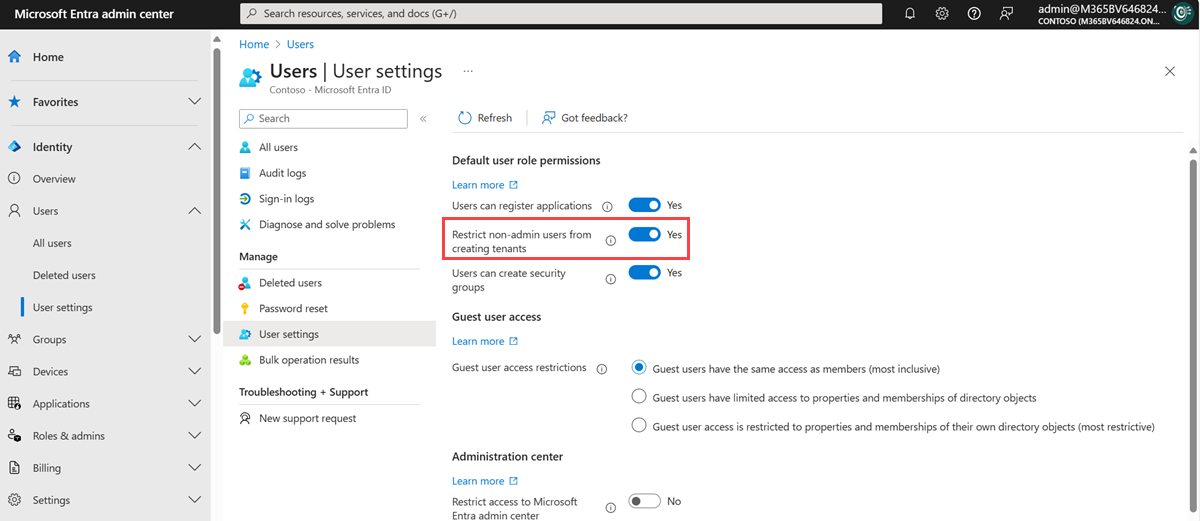Image resolution: width=1200 pixels, height=521 pixels.
Task: Click the top resource search box
Action: pos(560,14)
